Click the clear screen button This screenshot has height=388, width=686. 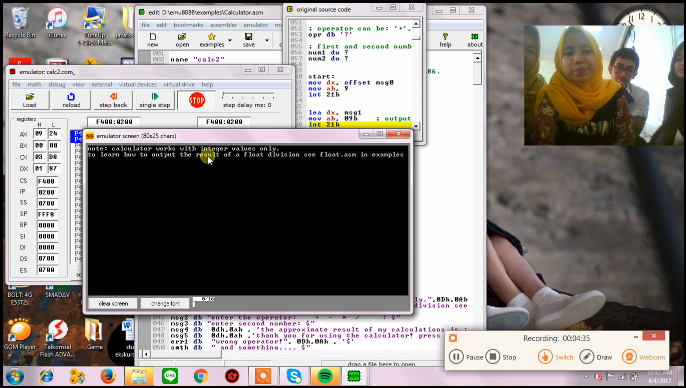pyautogui.click(x=113, y=303)
